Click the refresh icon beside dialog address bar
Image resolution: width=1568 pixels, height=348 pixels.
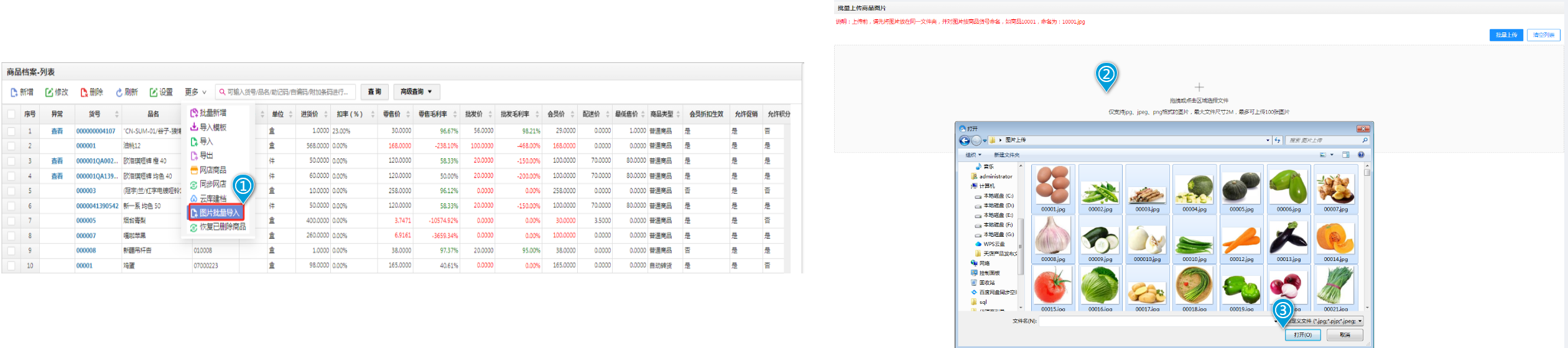point(1278,140)
